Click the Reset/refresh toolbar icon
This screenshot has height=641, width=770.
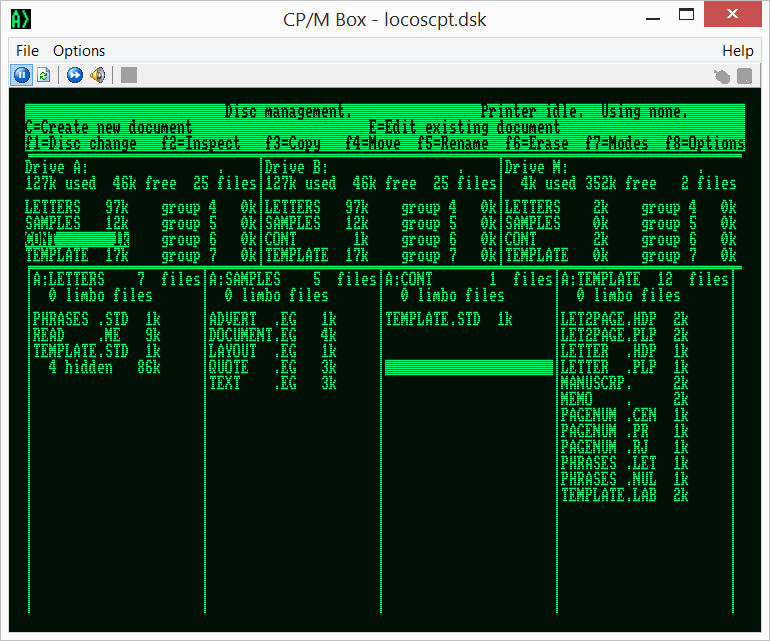tap(44, 75)
